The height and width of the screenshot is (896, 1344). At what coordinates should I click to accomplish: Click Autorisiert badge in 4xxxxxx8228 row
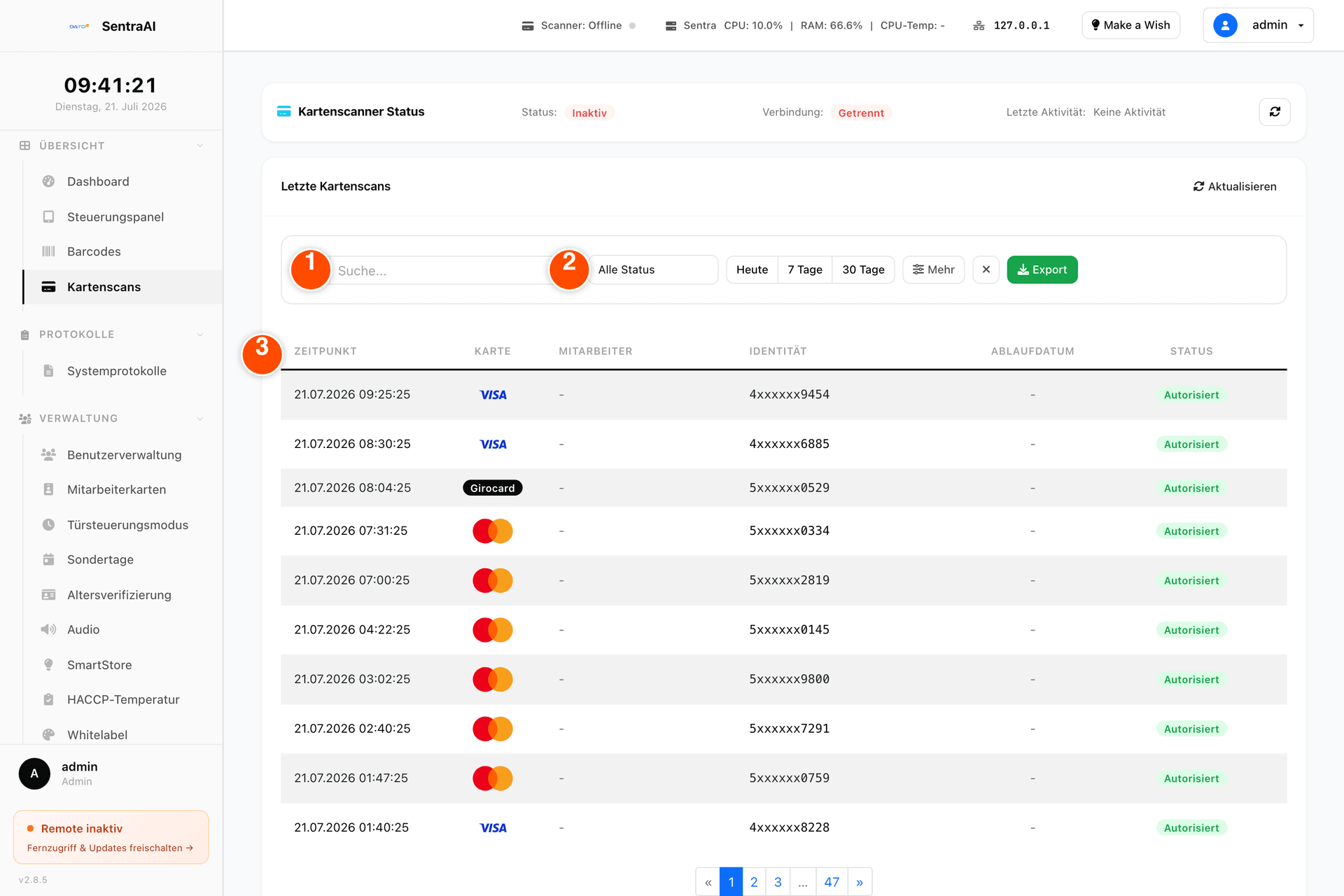point(1191,827)
